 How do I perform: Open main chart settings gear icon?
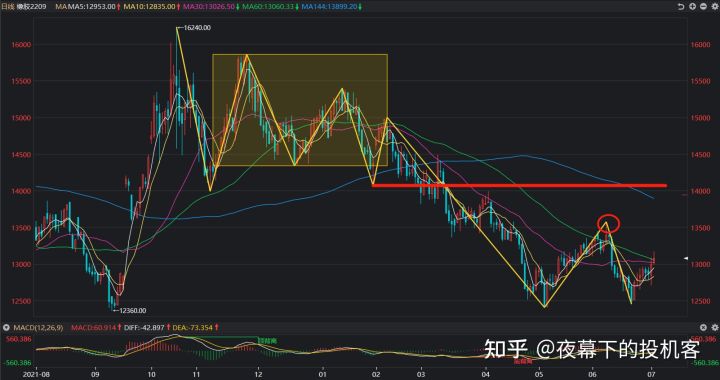tap(714, 6)
